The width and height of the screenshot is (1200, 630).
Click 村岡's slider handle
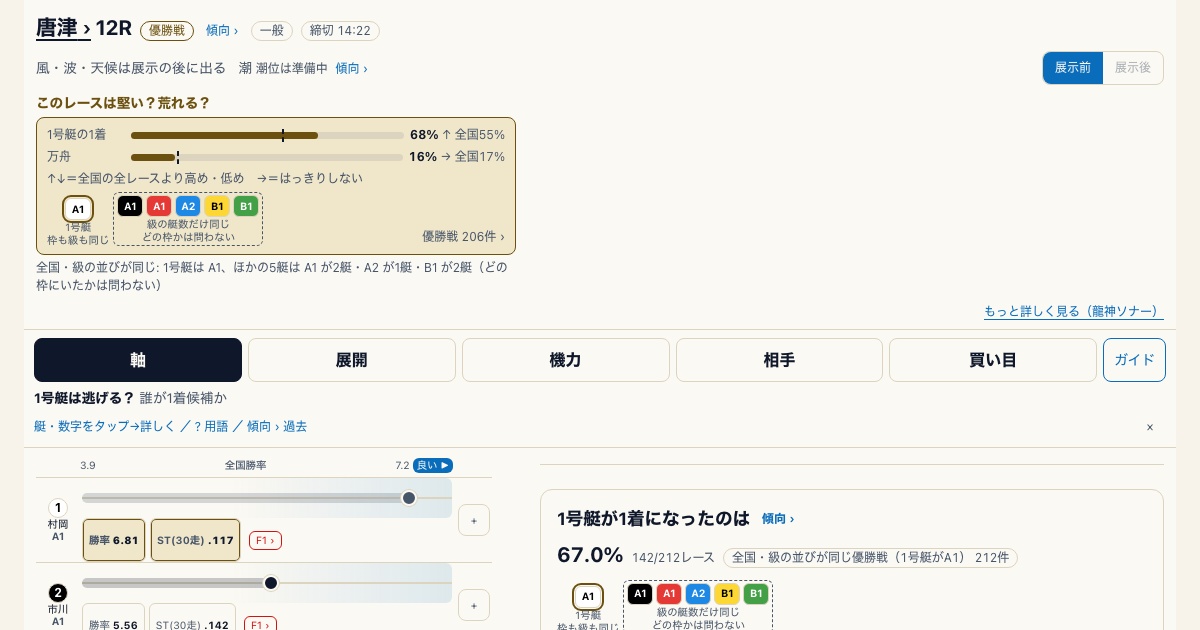pos(409,498)
